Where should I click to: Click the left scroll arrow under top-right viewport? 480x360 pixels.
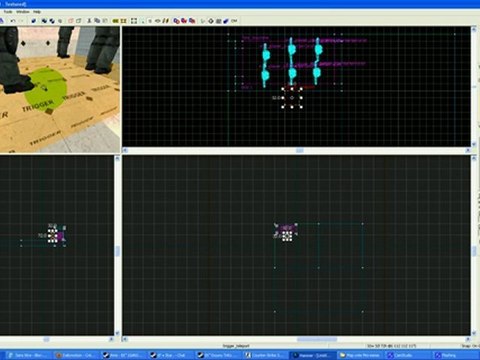125,151
